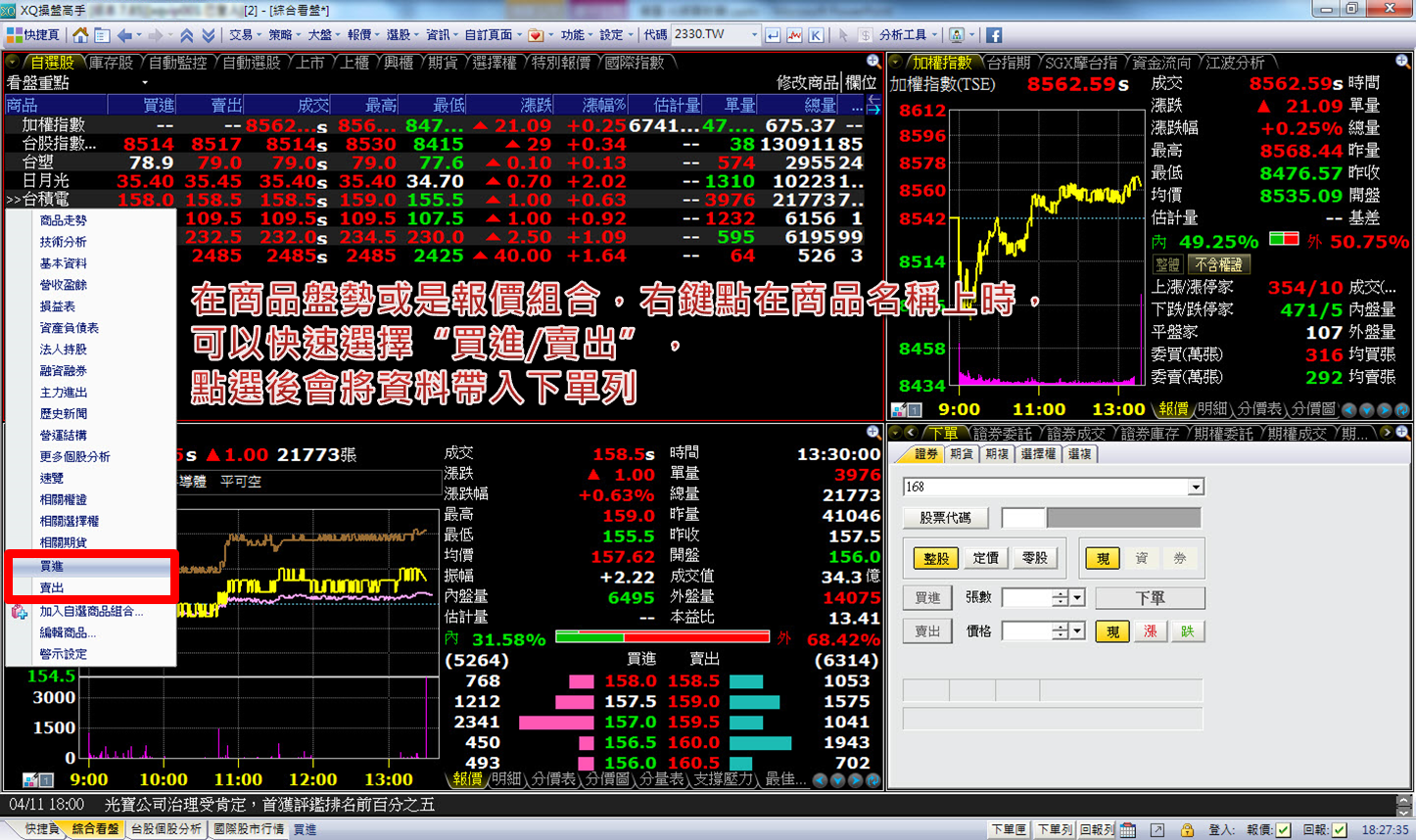Select the 整股 order type toggle
Viewport: 1416px width, 840px height.
(935, 558)
